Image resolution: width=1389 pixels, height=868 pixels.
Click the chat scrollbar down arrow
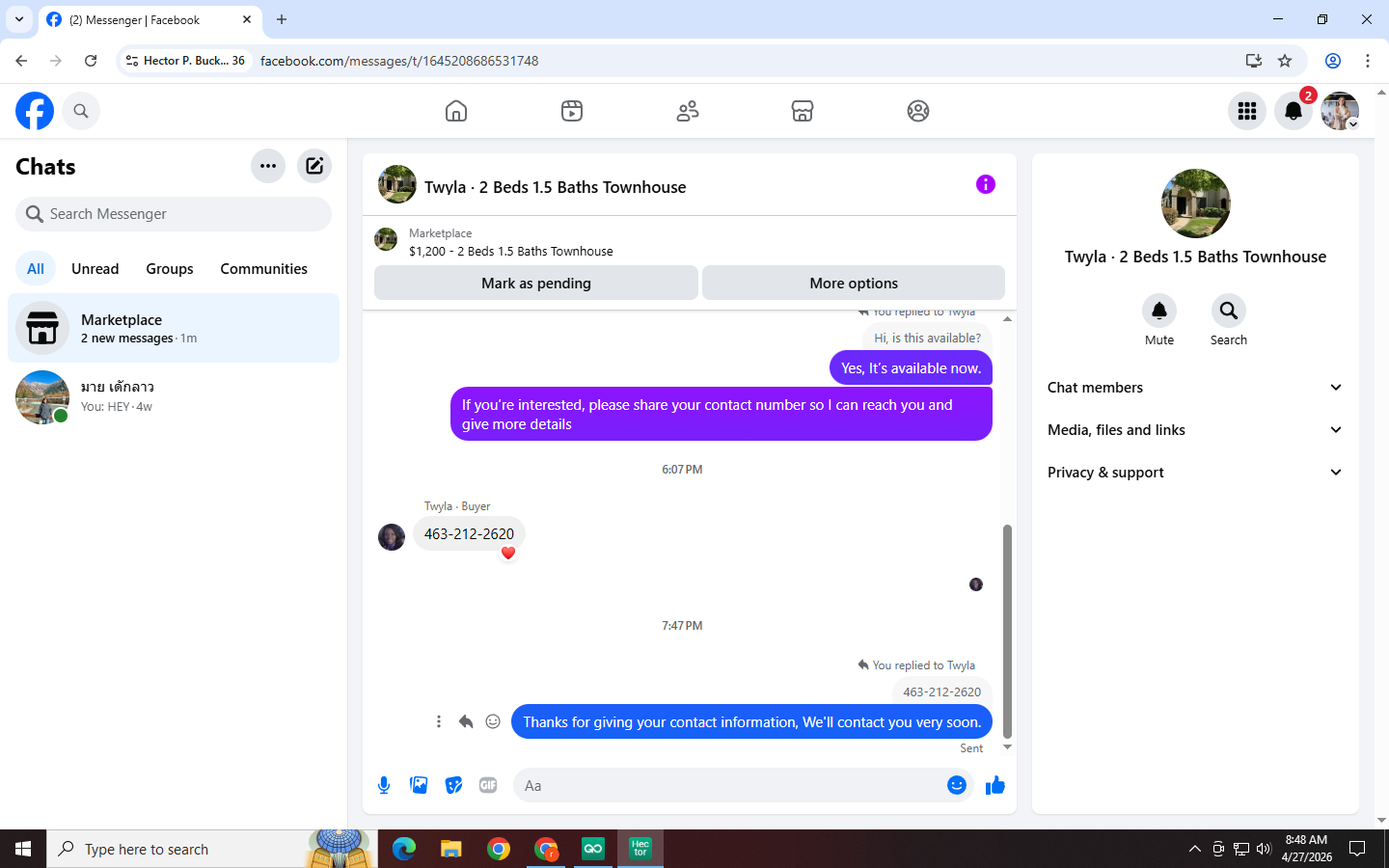(x=1007, y=747)
